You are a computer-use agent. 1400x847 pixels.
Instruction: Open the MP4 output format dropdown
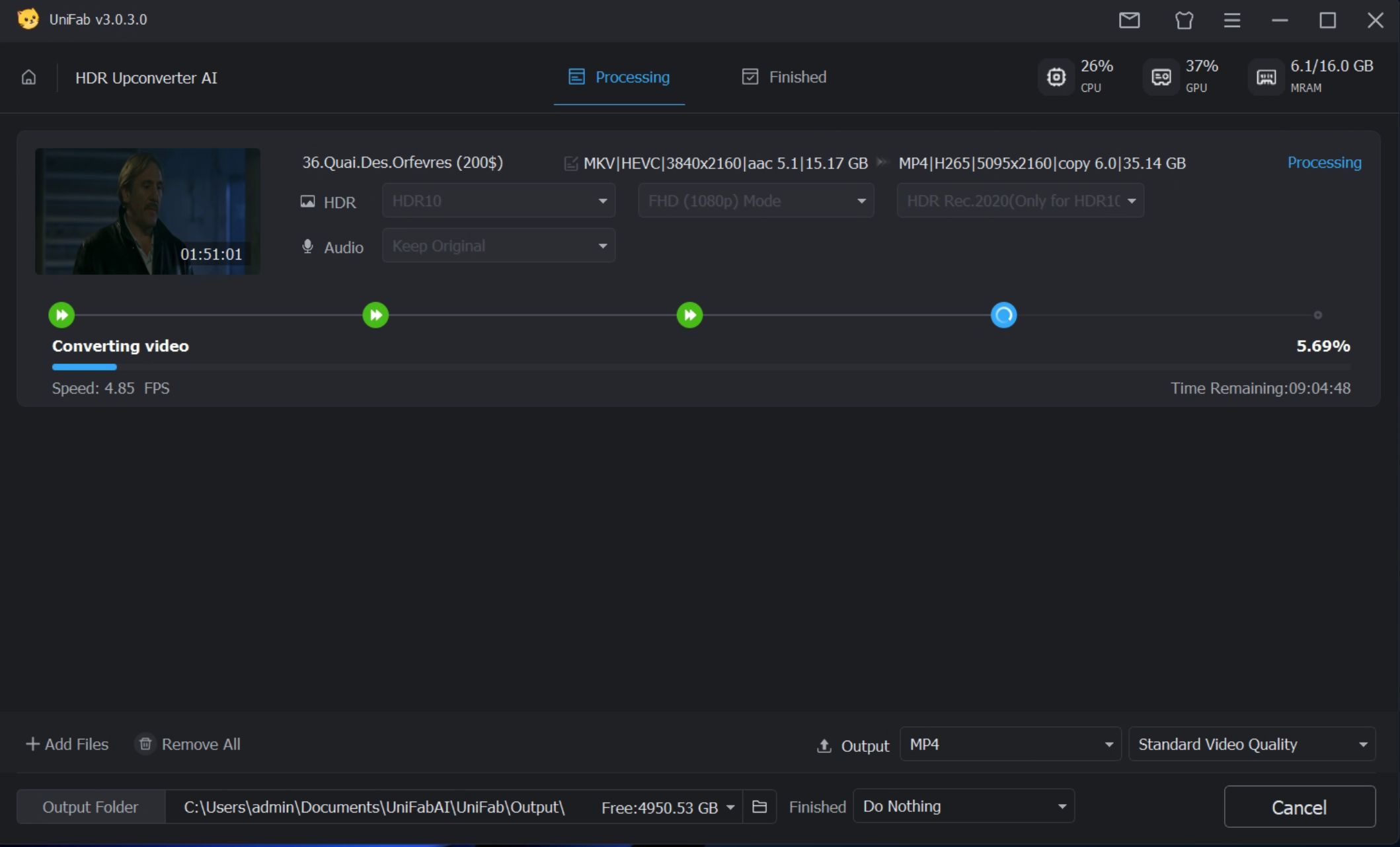(1010, 745)
